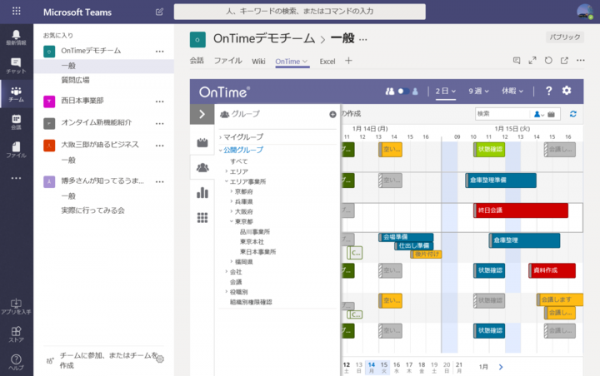Click the new chat compose icon
The image size is (600, 376).
(x=160, y=12)
